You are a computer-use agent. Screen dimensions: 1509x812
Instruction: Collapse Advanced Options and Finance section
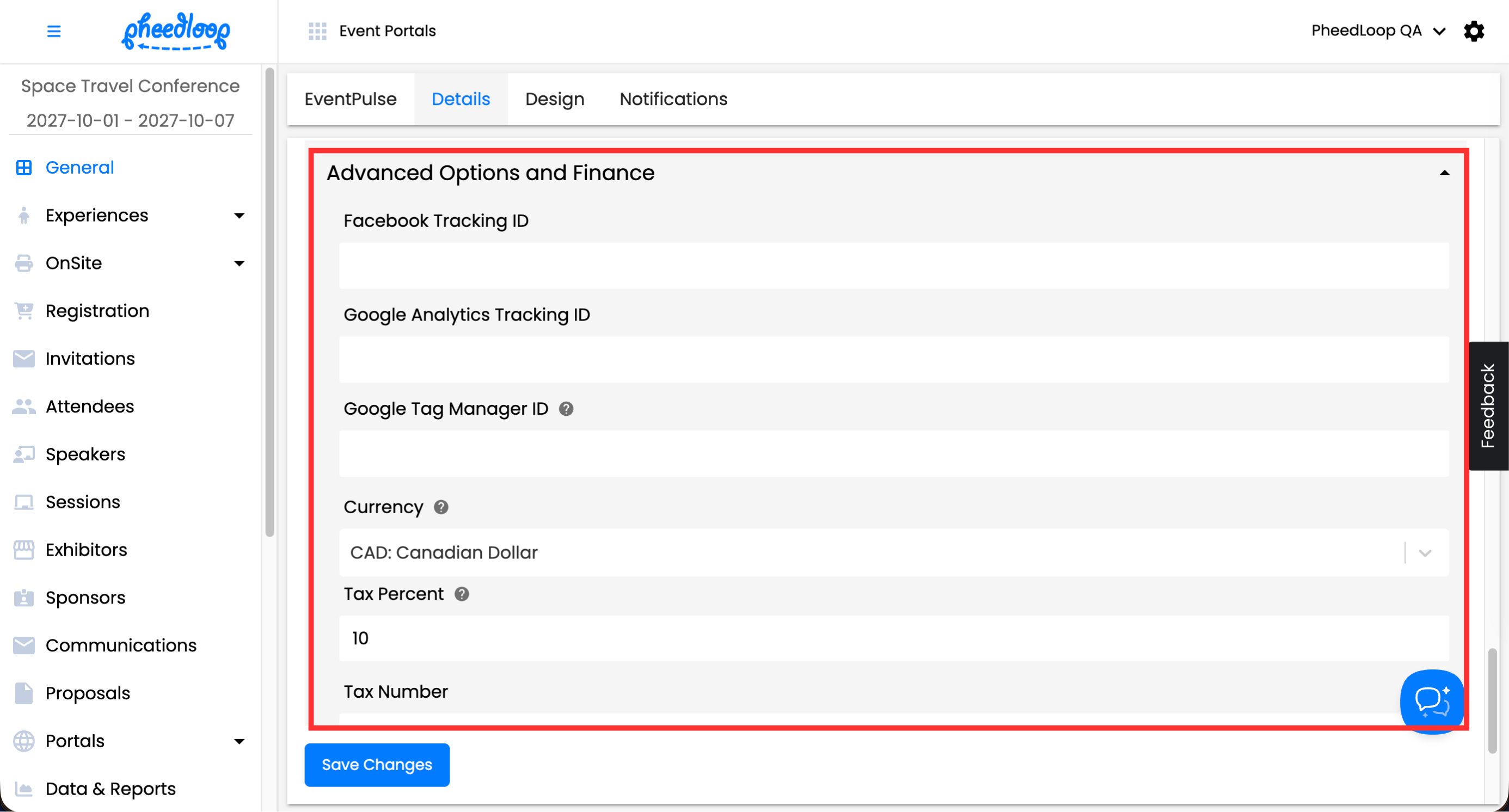pos(1444,173)
